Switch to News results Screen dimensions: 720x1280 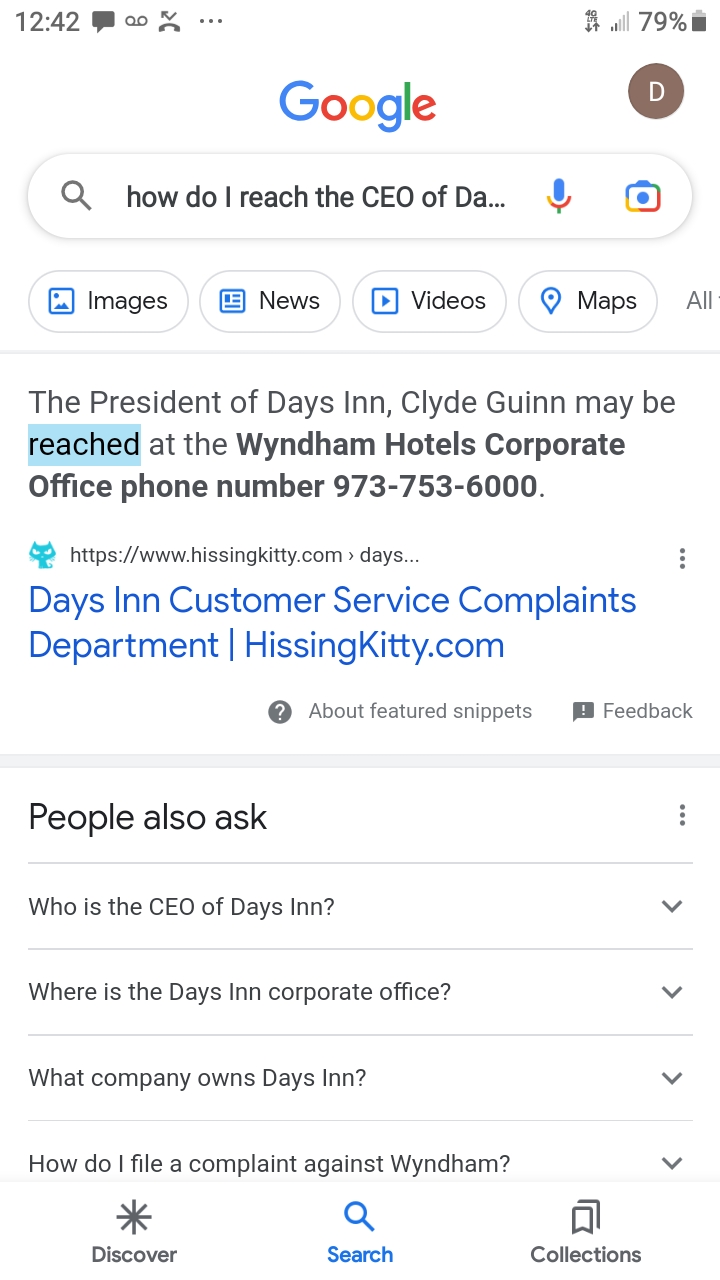pos(270,301)
